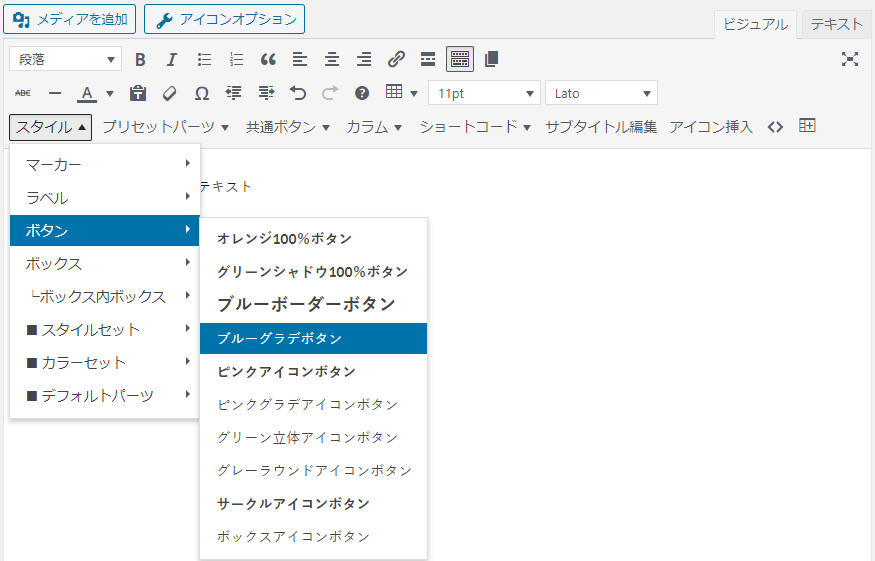Click the insert link icon
Viewport: 875px width, 561px height.
coord(396,59)
